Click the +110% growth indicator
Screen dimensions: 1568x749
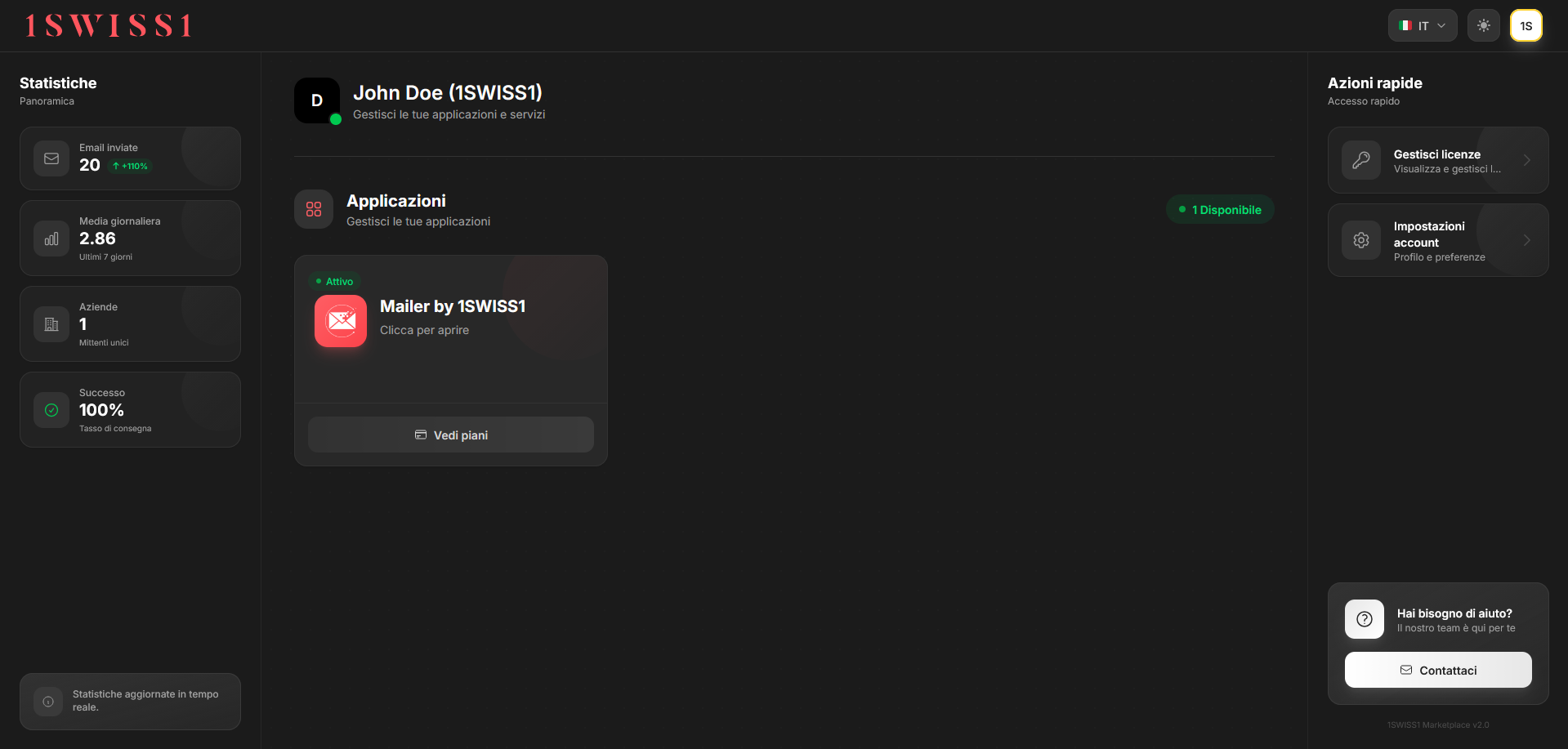pos(131,166)
